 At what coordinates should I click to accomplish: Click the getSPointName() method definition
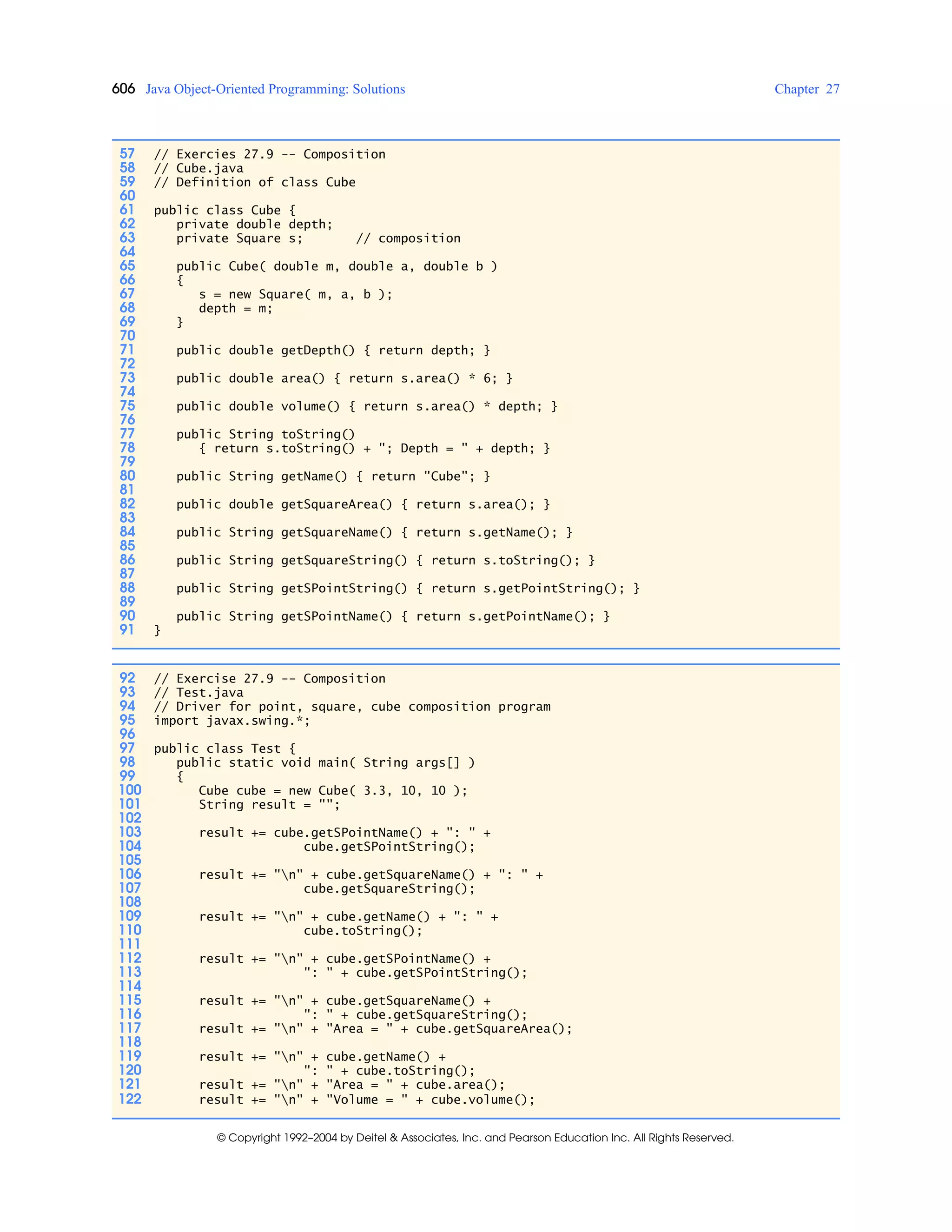[393, 616]
